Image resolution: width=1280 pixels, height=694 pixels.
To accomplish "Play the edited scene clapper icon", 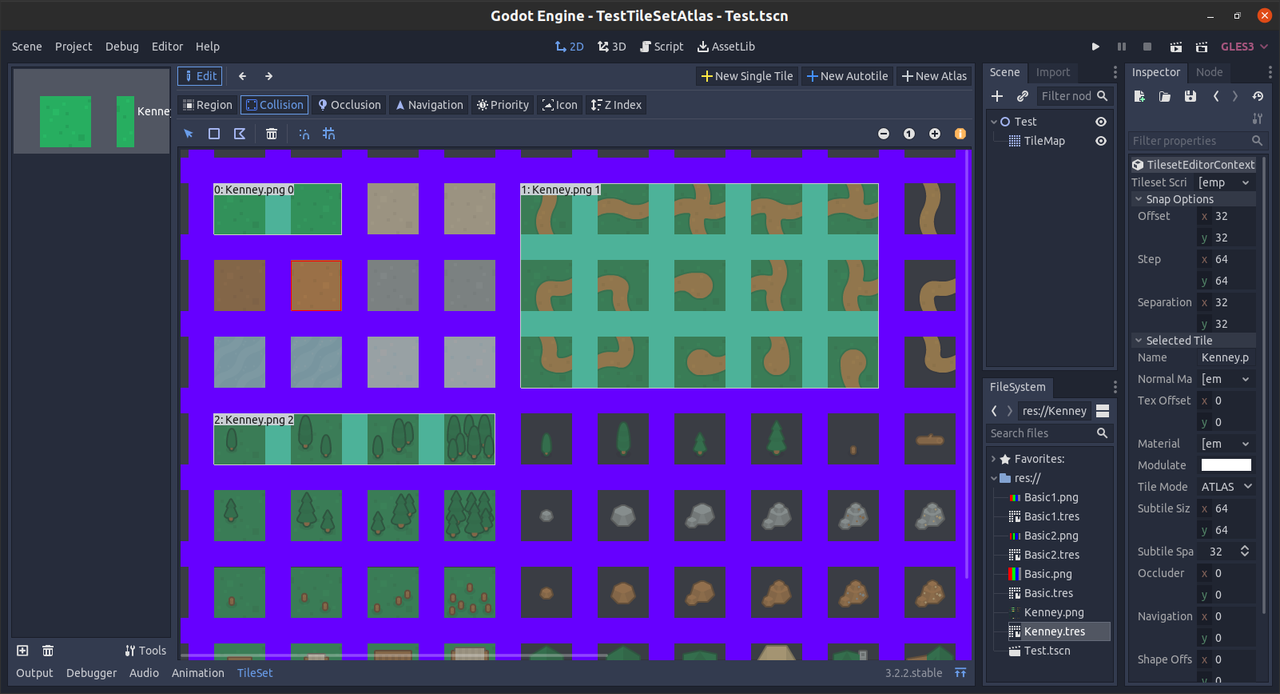I will (1176, 47).
